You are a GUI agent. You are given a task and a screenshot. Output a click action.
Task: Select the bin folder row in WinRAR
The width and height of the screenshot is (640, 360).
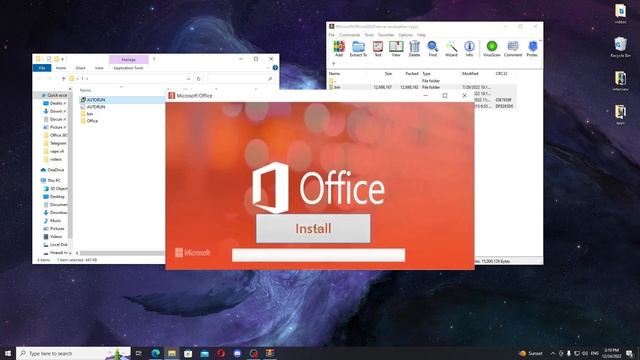(x=422, y=87)
